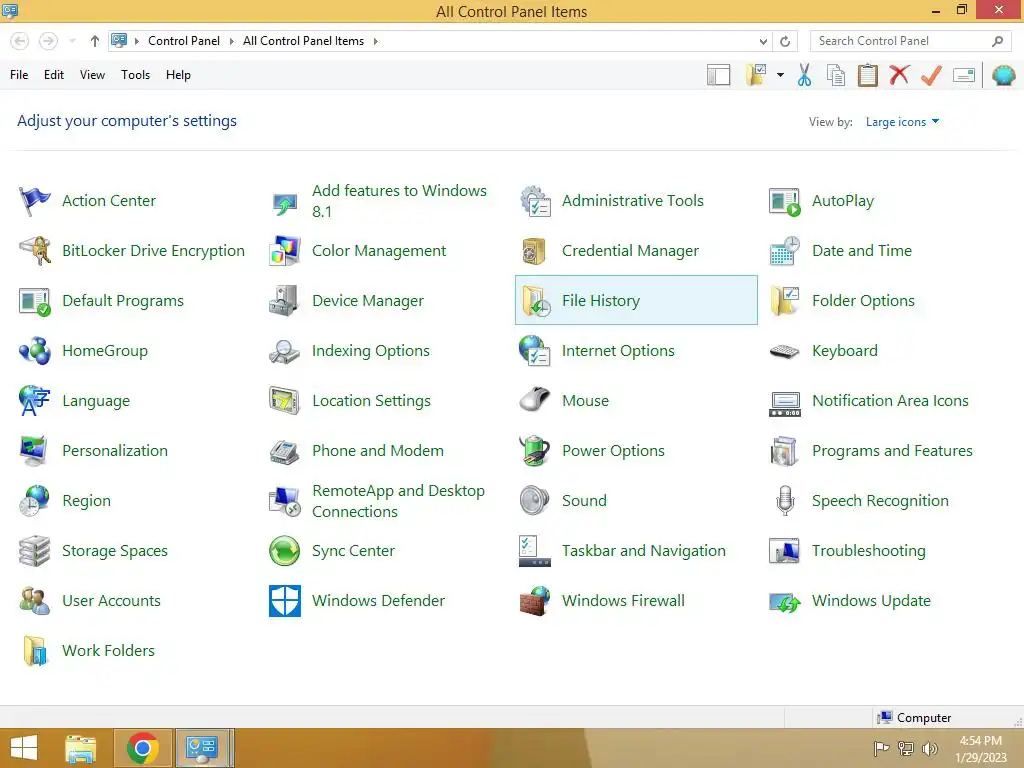Open the Windows Firewall brick icon

tap(535, 601)
